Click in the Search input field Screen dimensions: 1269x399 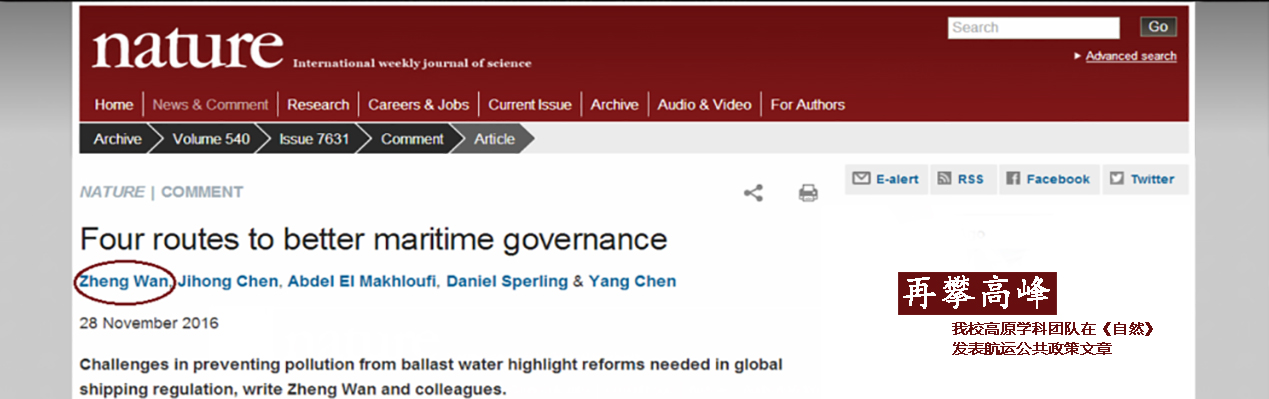(x=1033, y=28)
